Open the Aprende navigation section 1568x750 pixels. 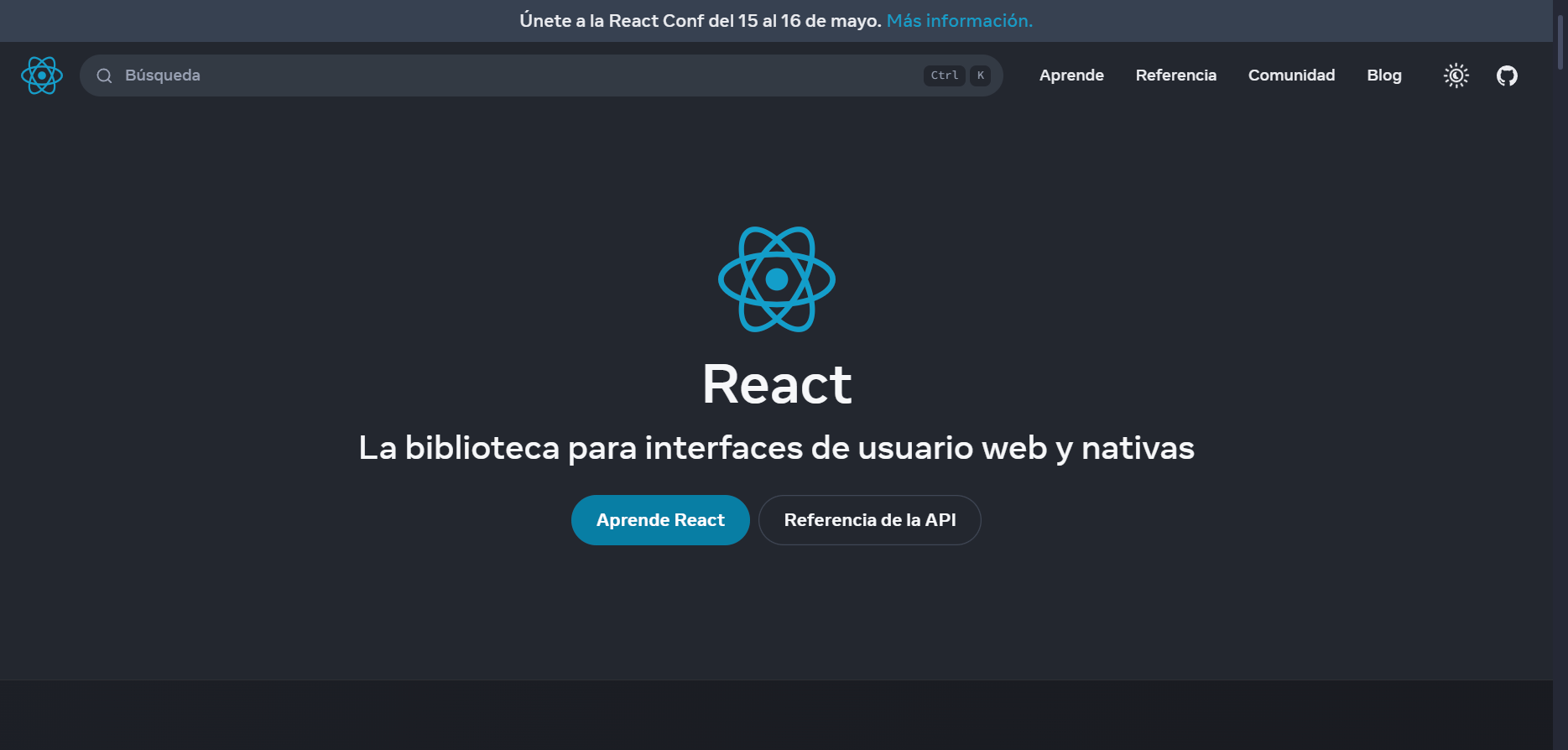point(1071,76)
